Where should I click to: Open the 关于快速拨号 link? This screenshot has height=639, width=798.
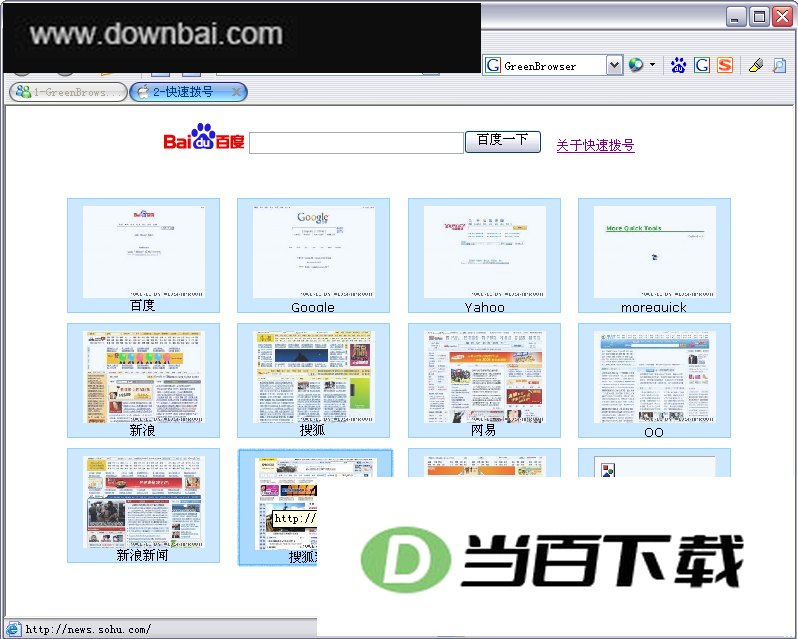pyautogui.click(x=595, y=146)
